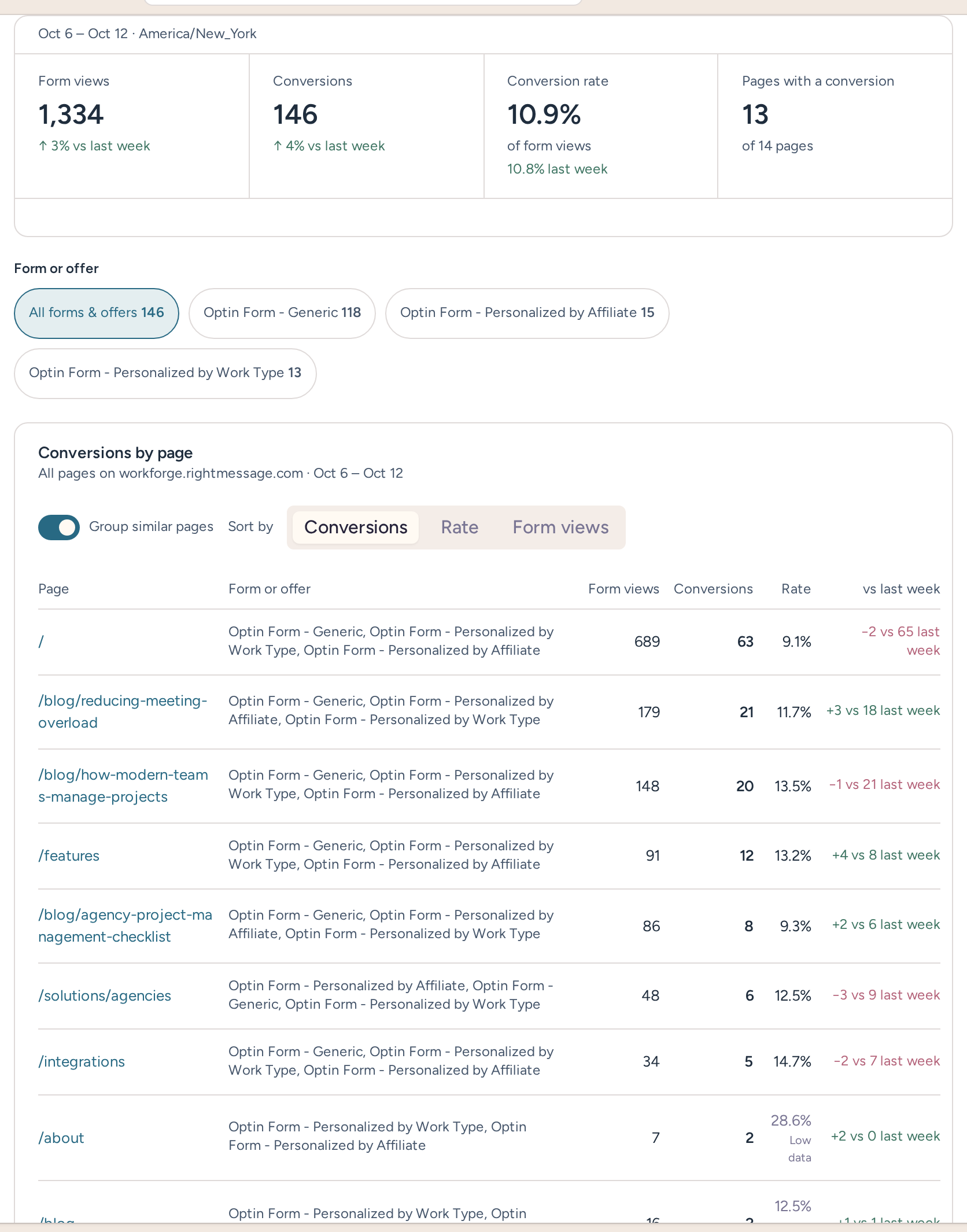Click the "-2 vs 7 last week" cell
This screenshot has height=1232, width=967.
(887, 1061)
